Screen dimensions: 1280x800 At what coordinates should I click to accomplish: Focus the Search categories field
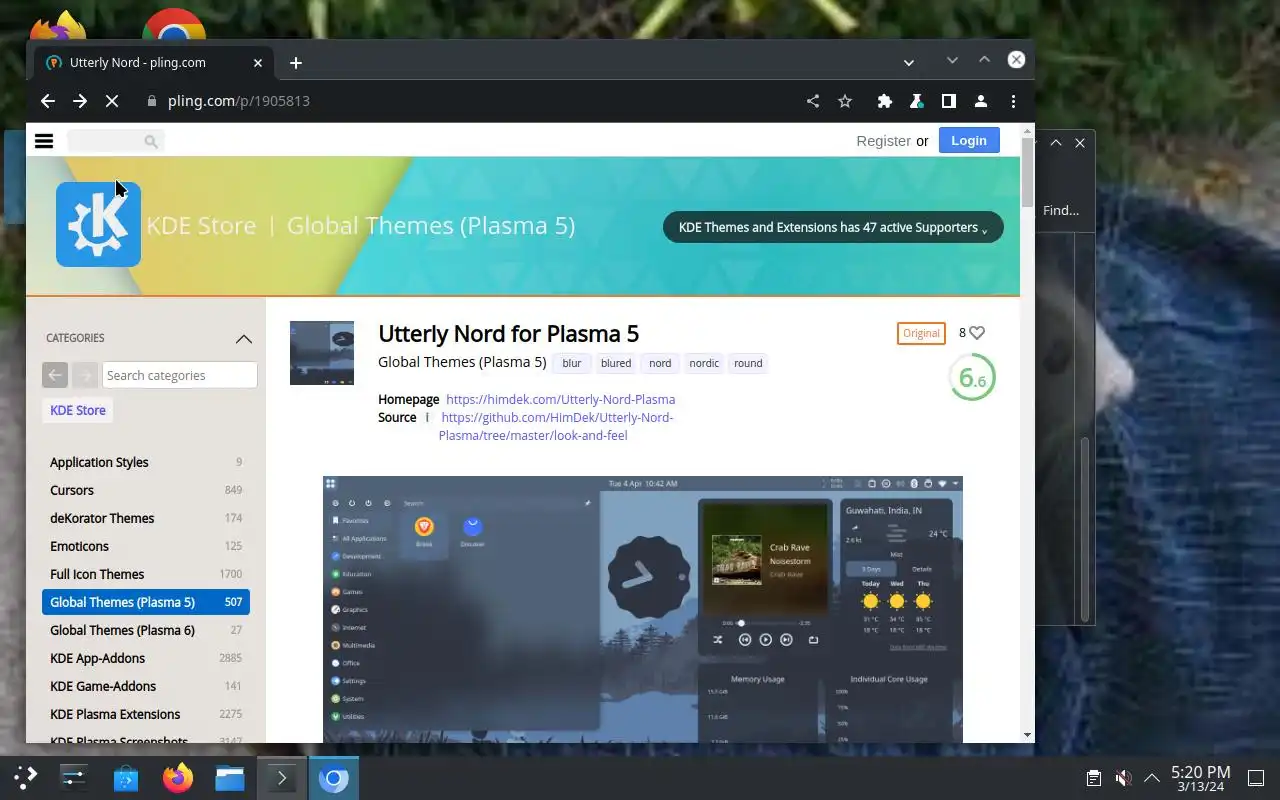click(x=179, y=375)
